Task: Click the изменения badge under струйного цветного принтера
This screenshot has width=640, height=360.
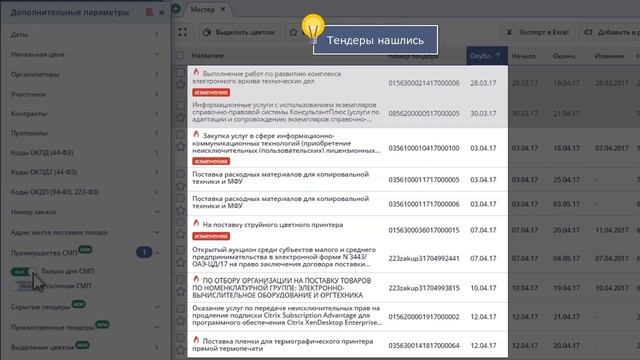Action: [211, 236]
